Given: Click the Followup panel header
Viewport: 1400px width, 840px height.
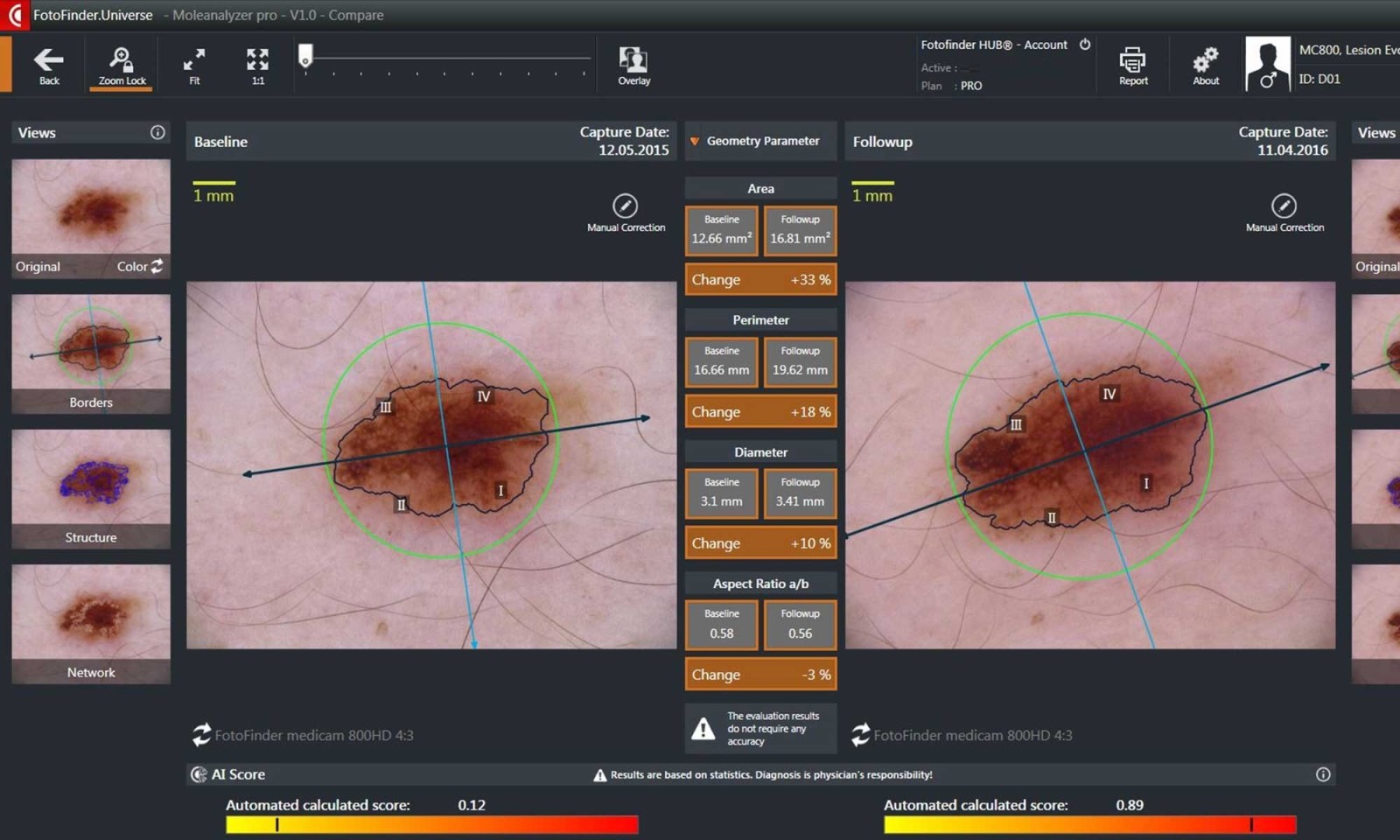Looking at the screenshot, I should pyautogui.click(x=1090, y=141).
